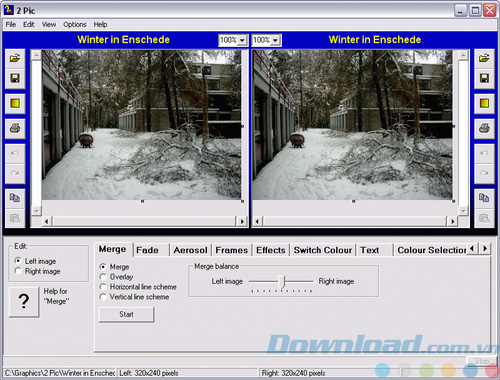Click the left panel colour gradient icon
Screen dimensions: 500x380
[15, 104]
